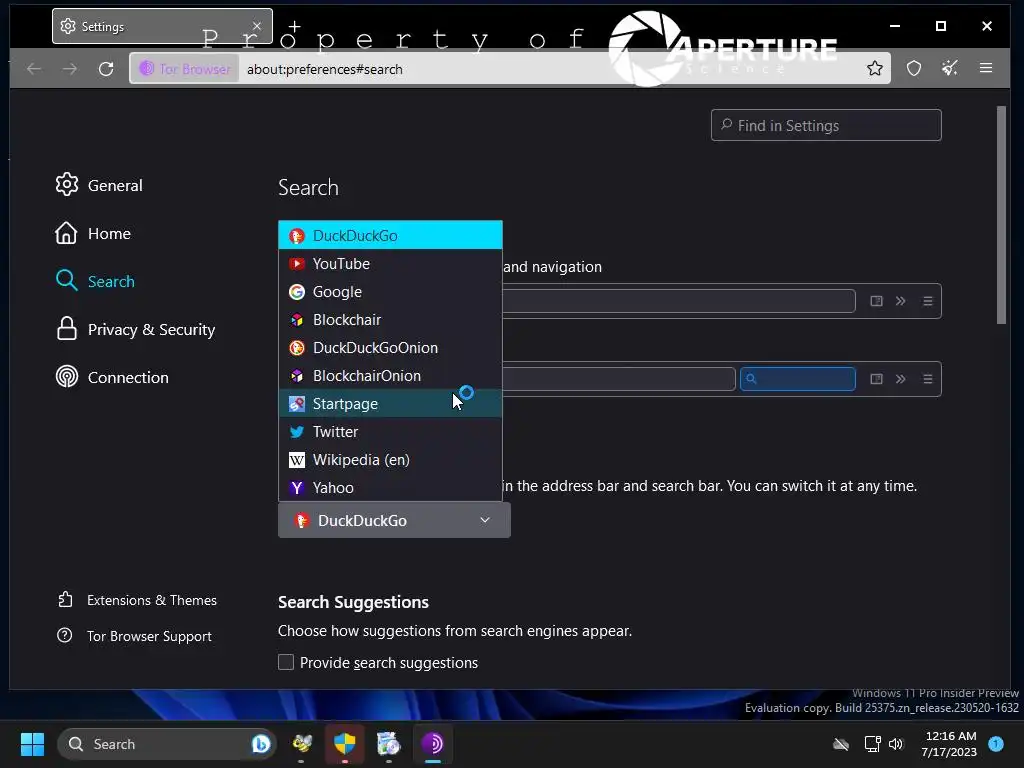The image size is (1024, 768).
Task: Open General settings category
Action: coord(99,185)
